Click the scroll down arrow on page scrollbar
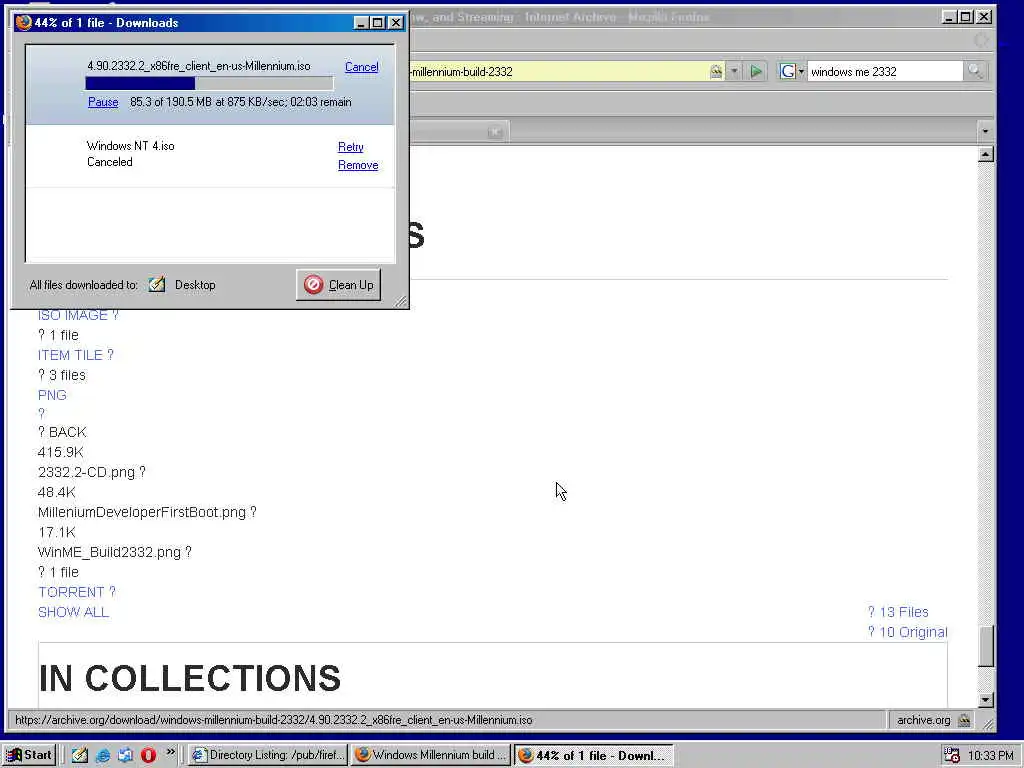This screenshot has height=768, width=1024. 986,699
